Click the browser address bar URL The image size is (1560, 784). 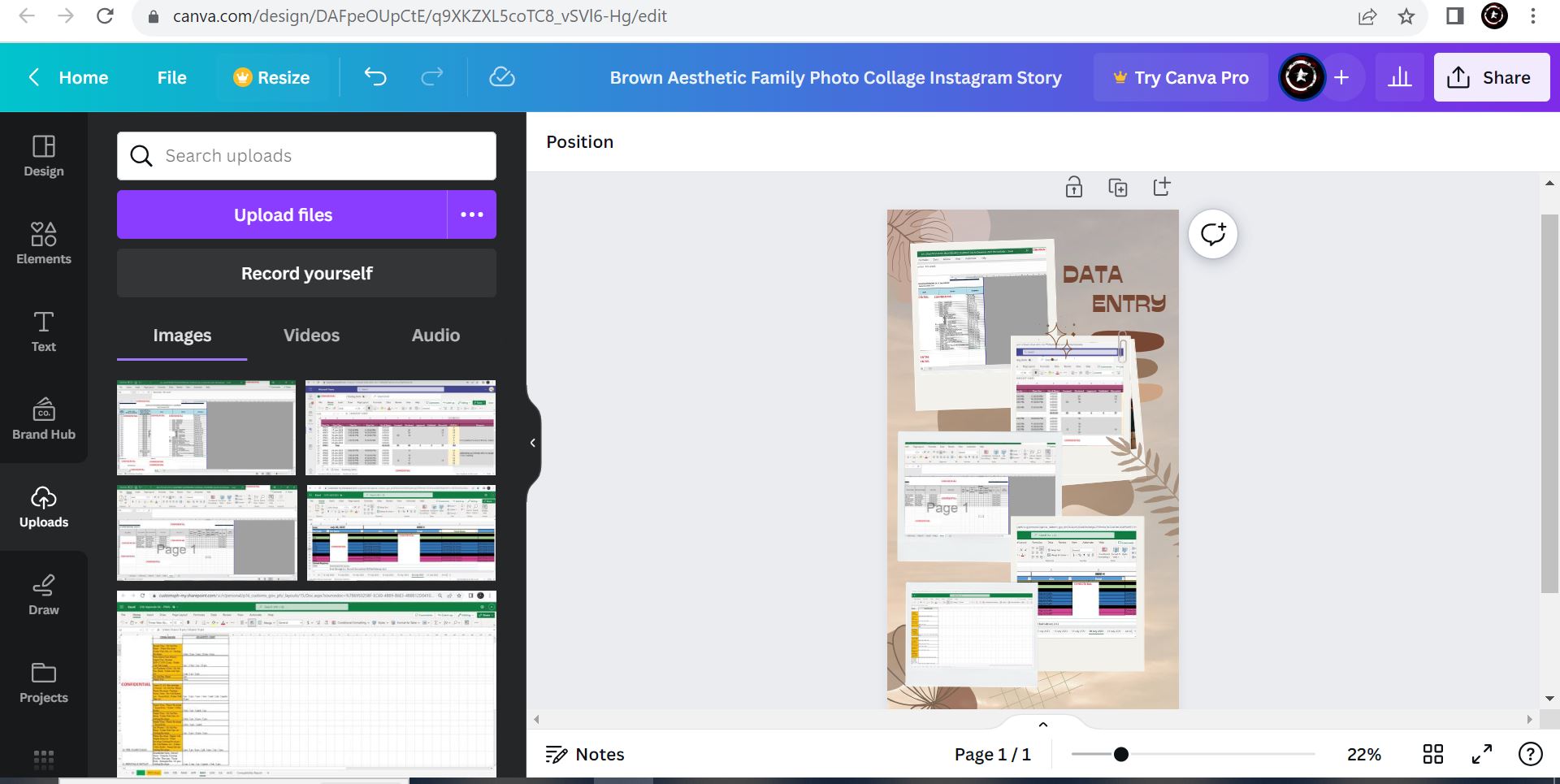coord(419,16)
